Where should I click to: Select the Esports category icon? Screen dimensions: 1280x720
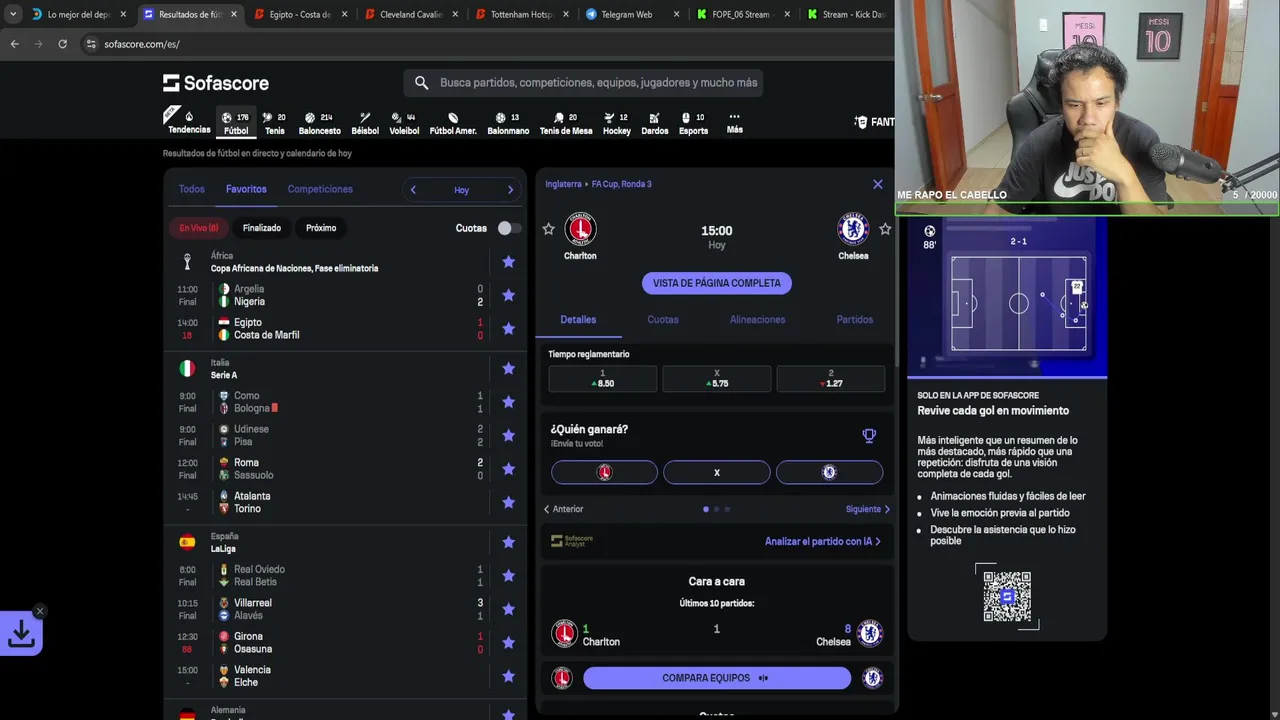(693, 122)
